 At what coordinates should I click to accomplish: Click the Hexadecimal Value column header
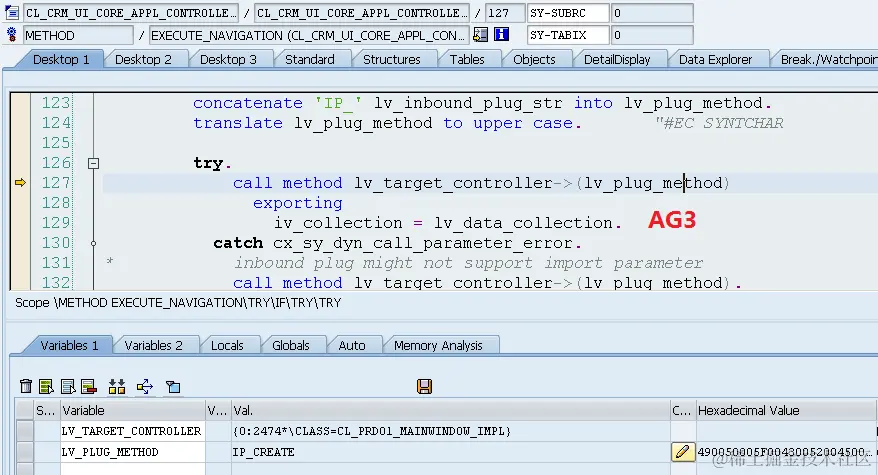pos(786,411)
